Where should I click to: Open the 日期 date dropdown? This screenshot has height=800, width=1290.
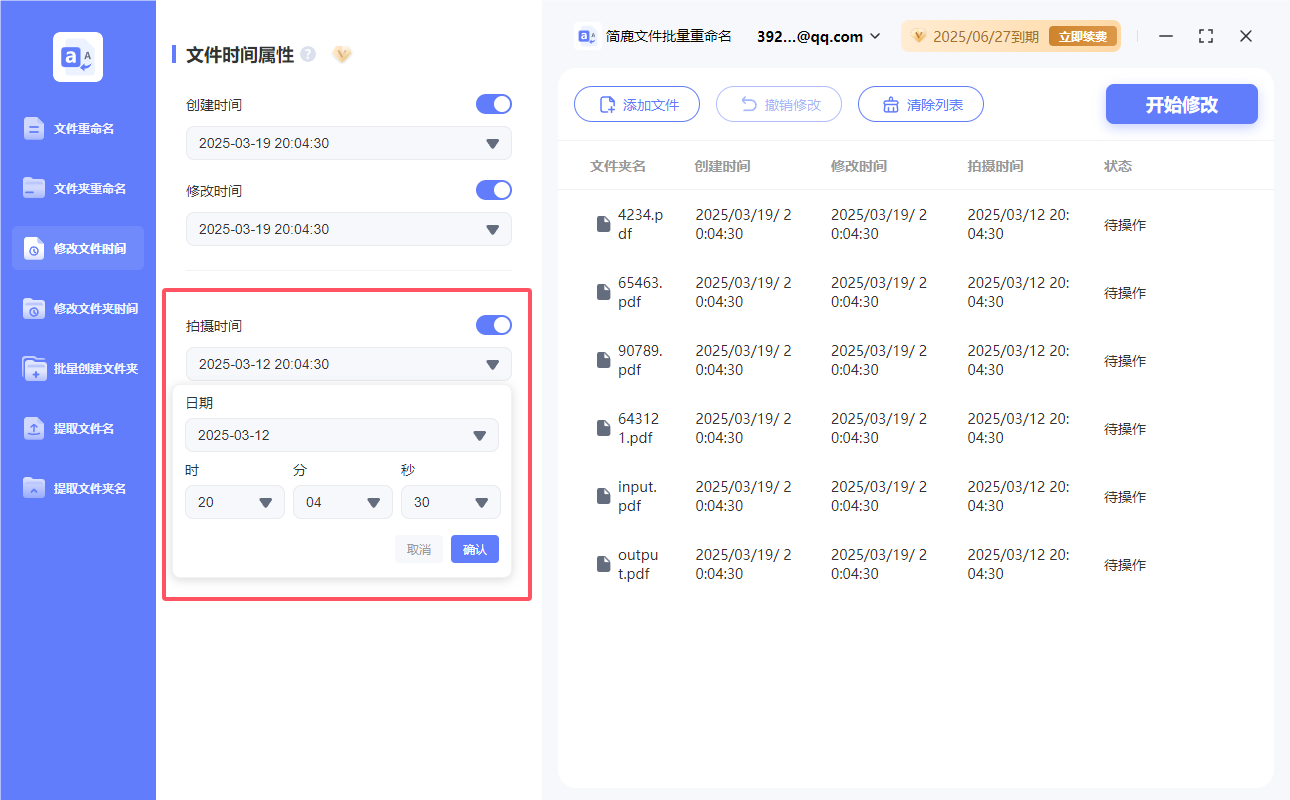(342, 435)
